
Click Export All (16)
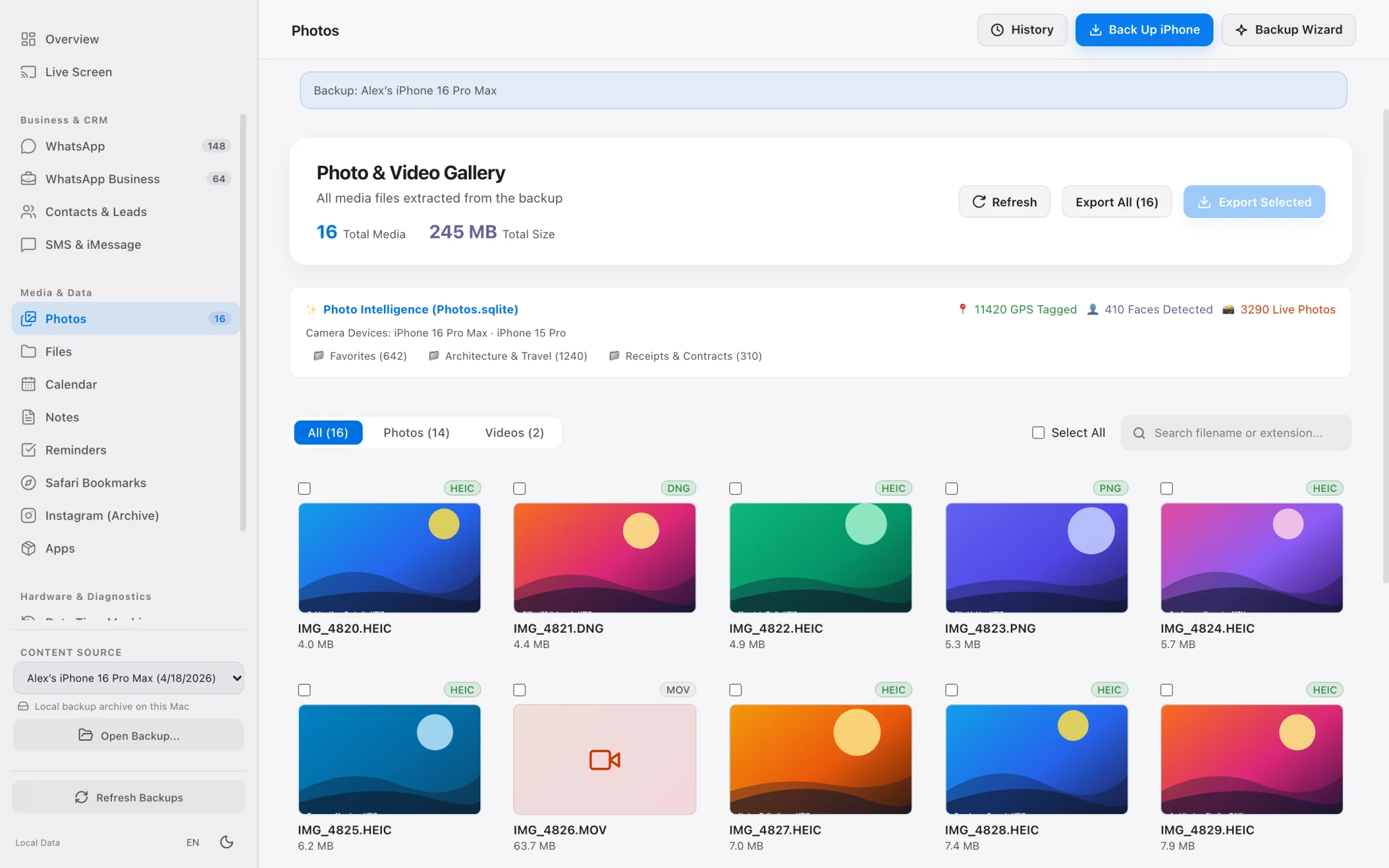click(1116, 202)
